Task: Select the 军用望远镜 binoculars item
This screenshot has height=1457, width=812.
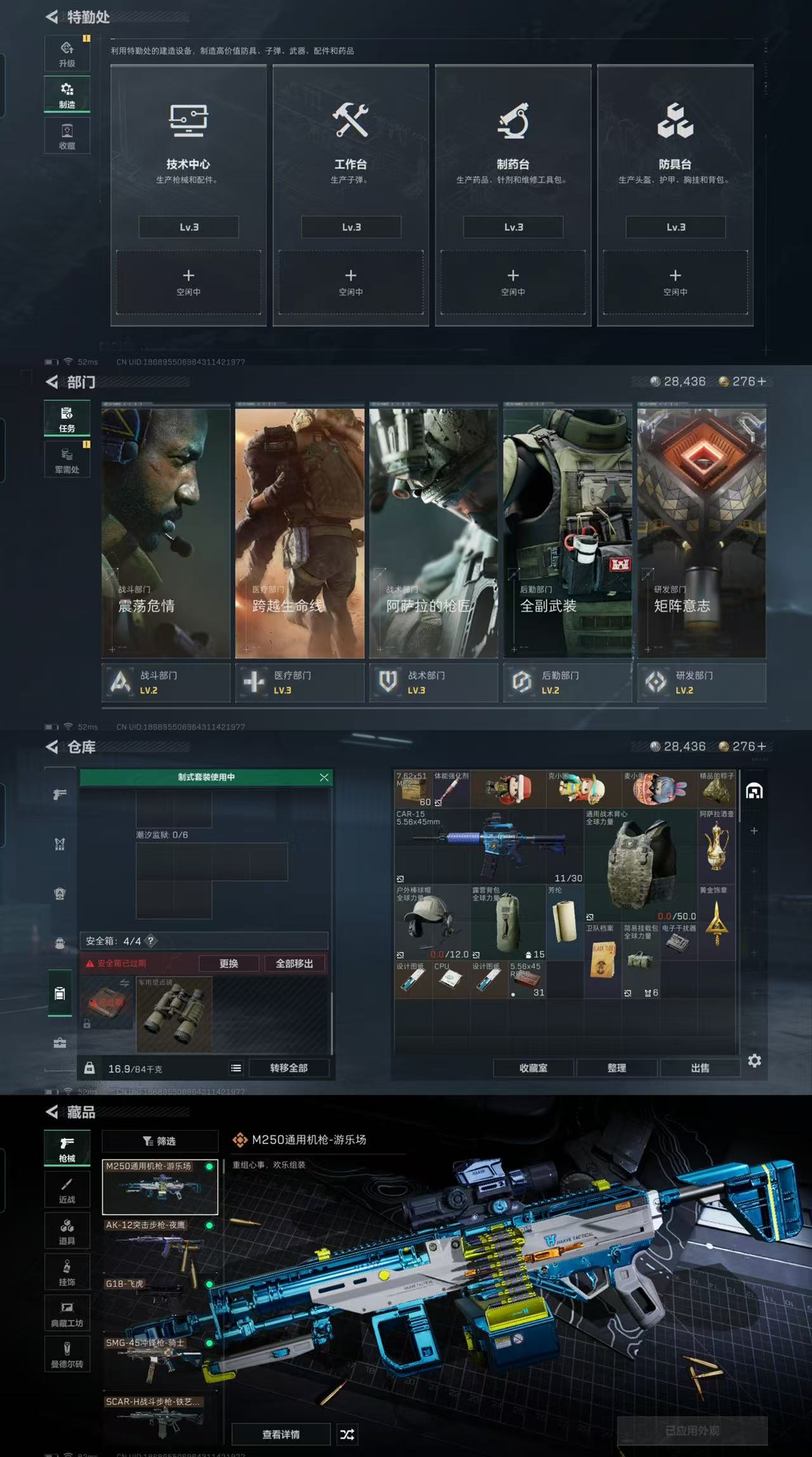Action: pyautogui.click(x=174, y=1013)
